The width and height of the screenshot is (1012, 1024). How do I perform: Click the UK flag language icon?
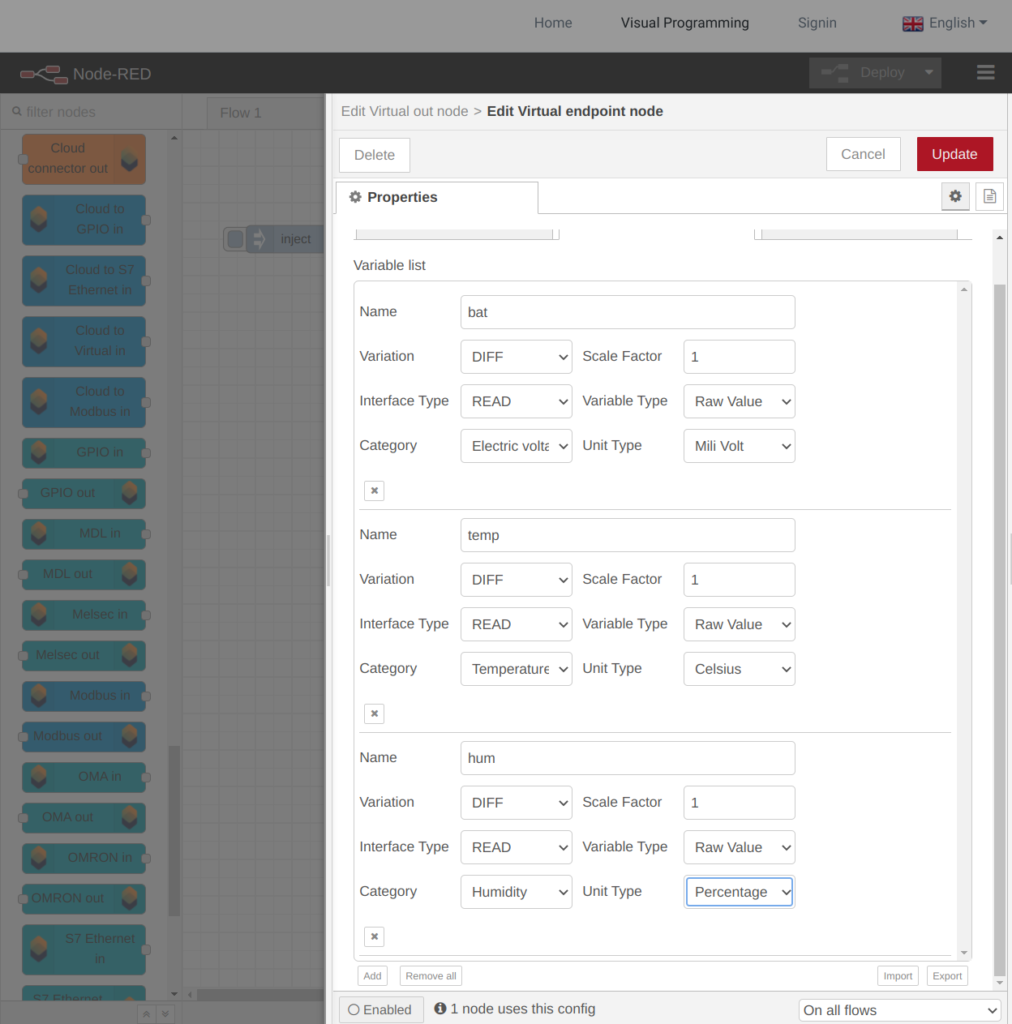click(x=912, y=24)
